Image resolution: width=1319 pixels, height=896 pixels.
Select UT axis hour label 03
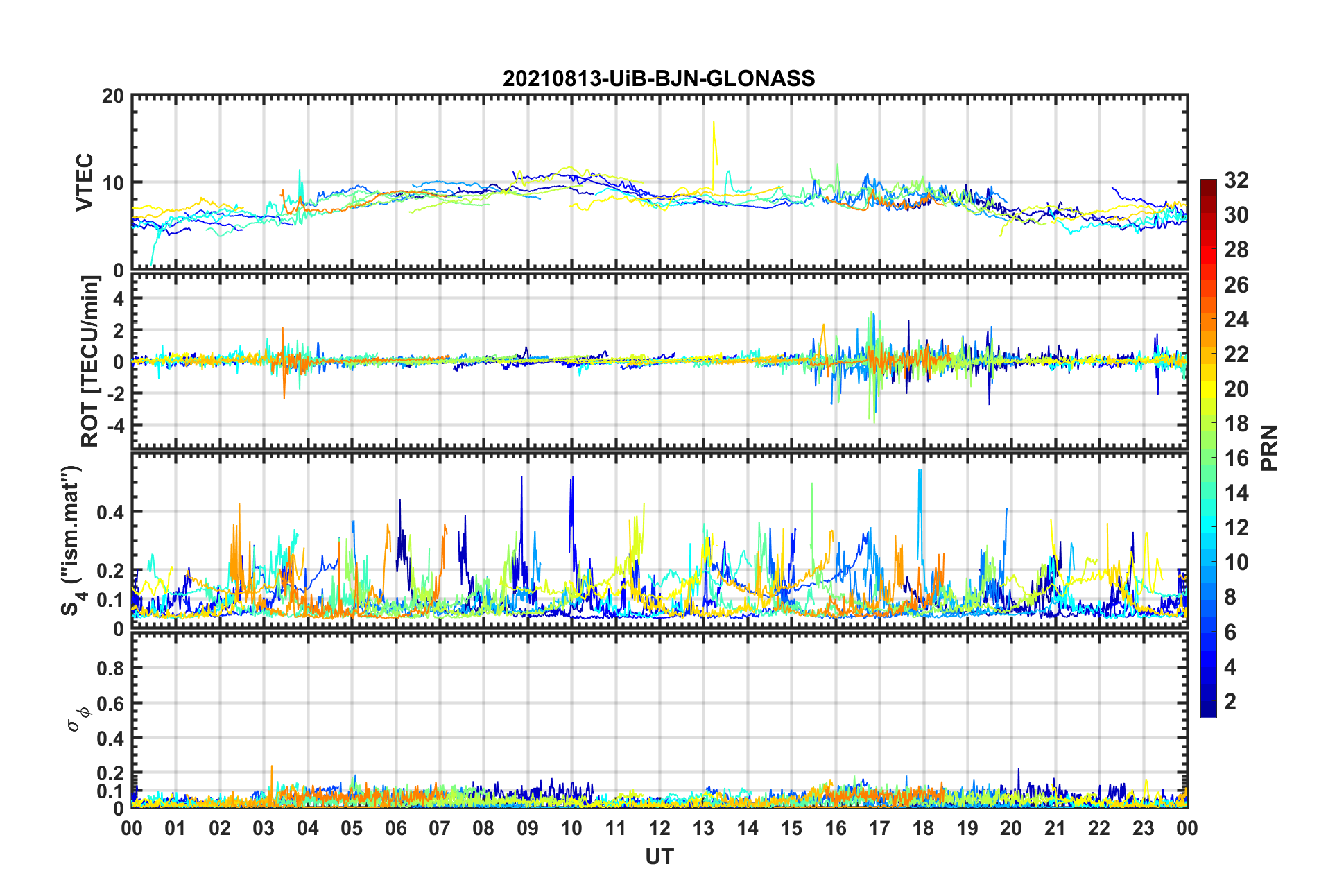point(264,828)
